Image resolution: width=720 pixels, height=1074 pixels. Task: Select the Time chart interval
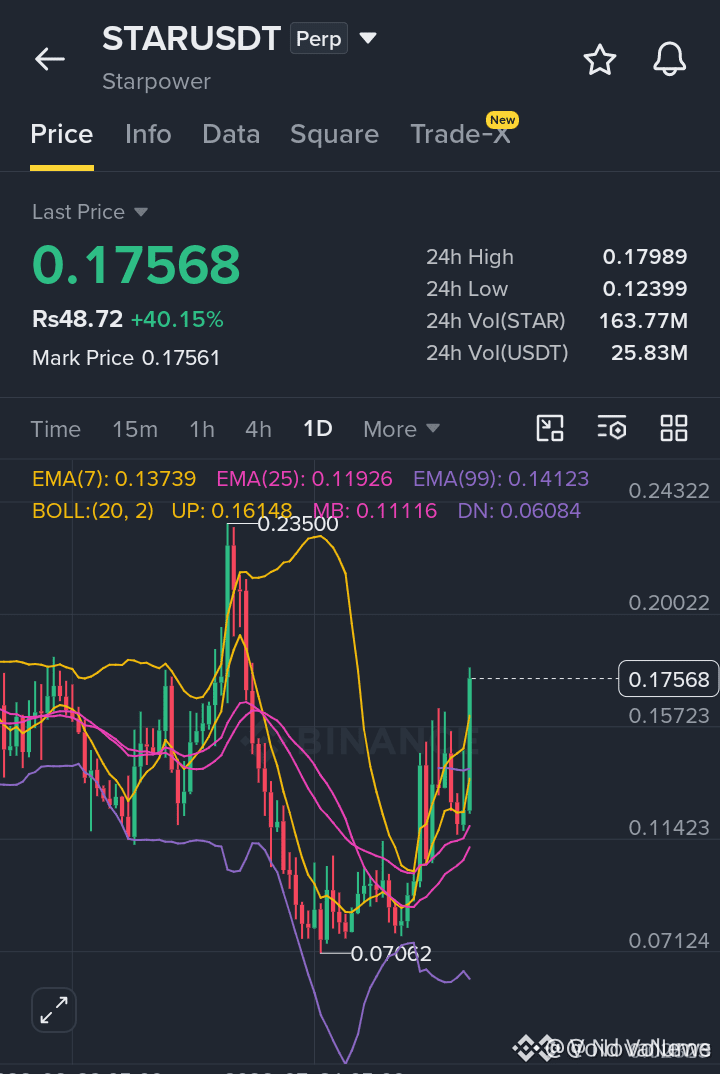(x=55, y=429)
